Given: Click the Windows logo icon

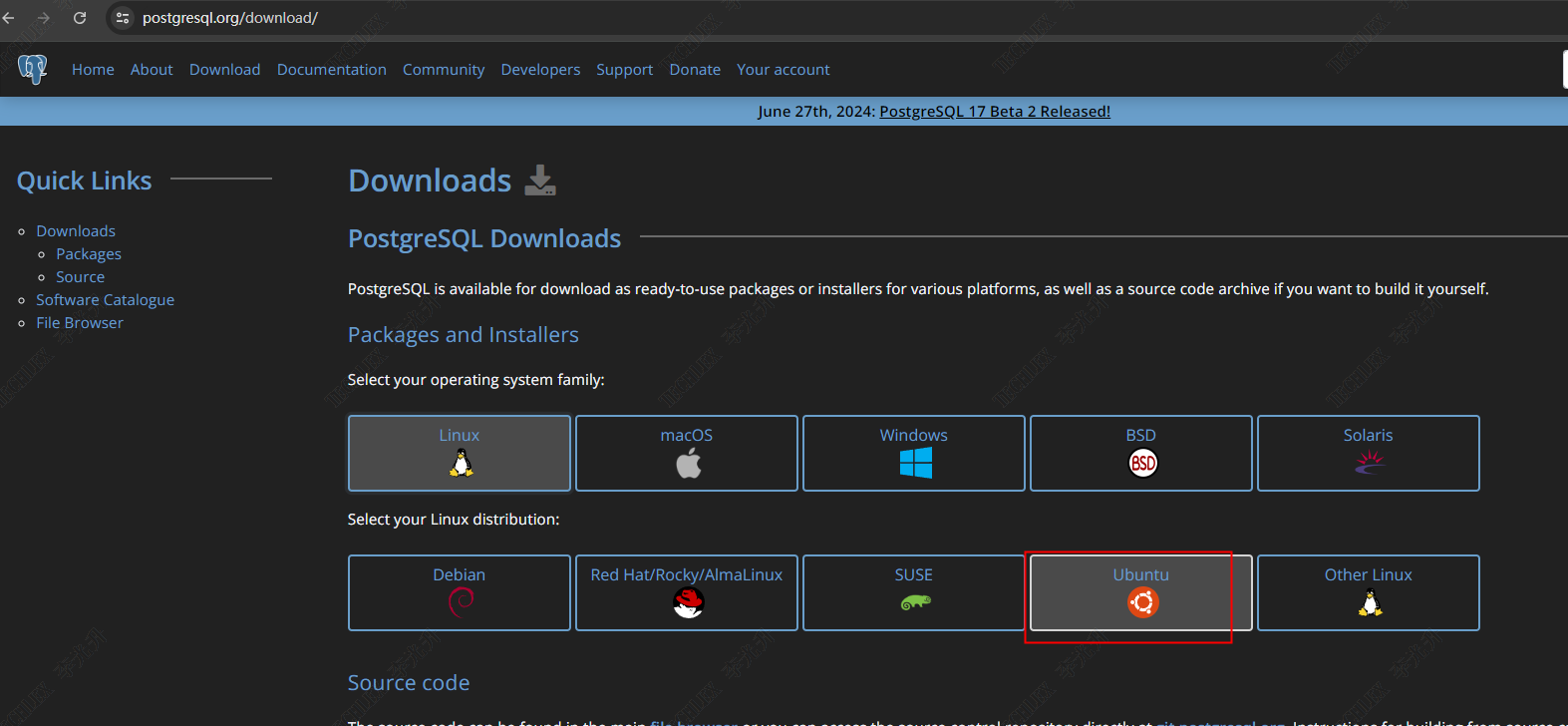Looking at the screenshot, I should (916, 463).
